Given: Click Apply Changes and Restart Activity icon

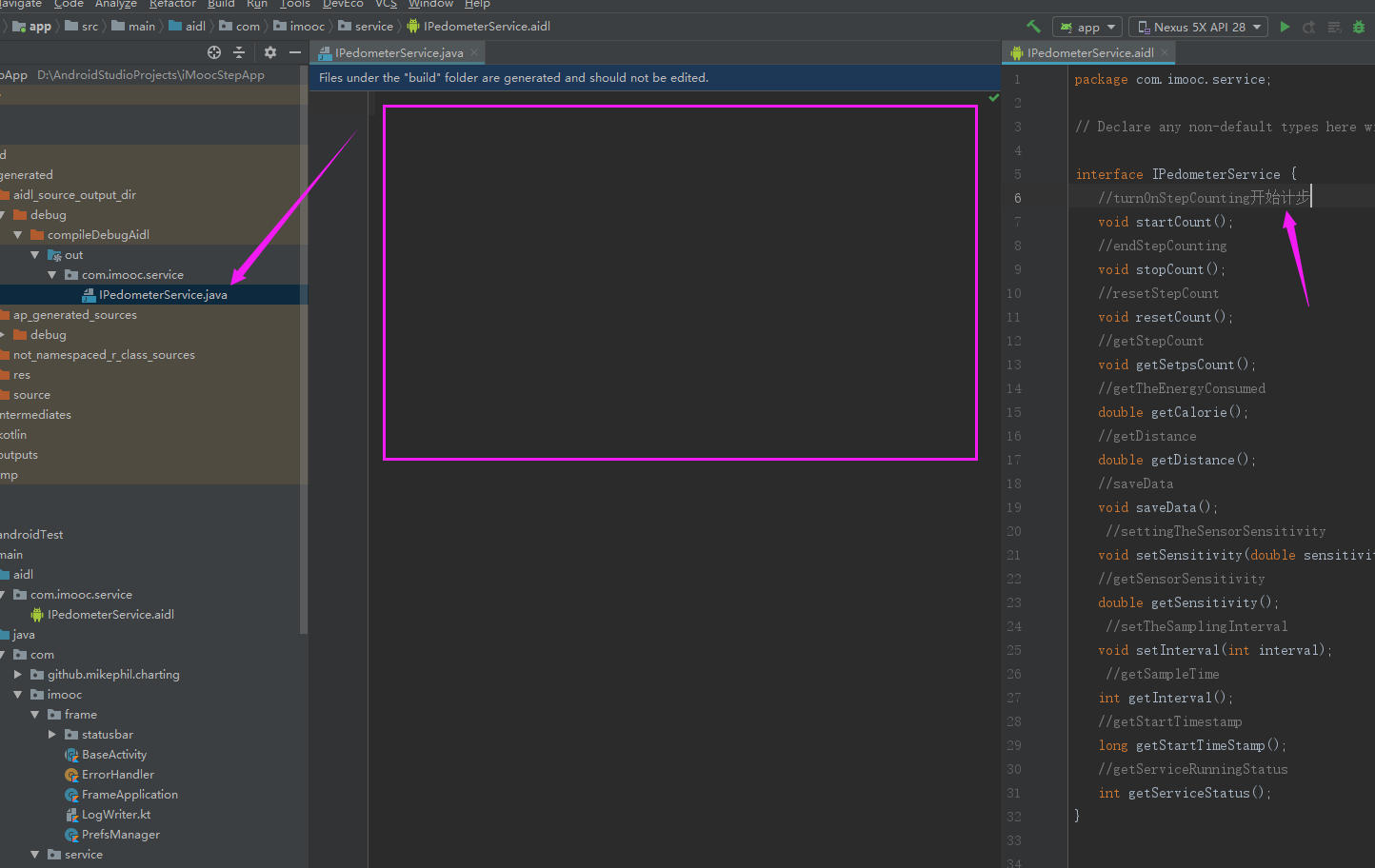Looking at the screenshot, I should 1309,27.
